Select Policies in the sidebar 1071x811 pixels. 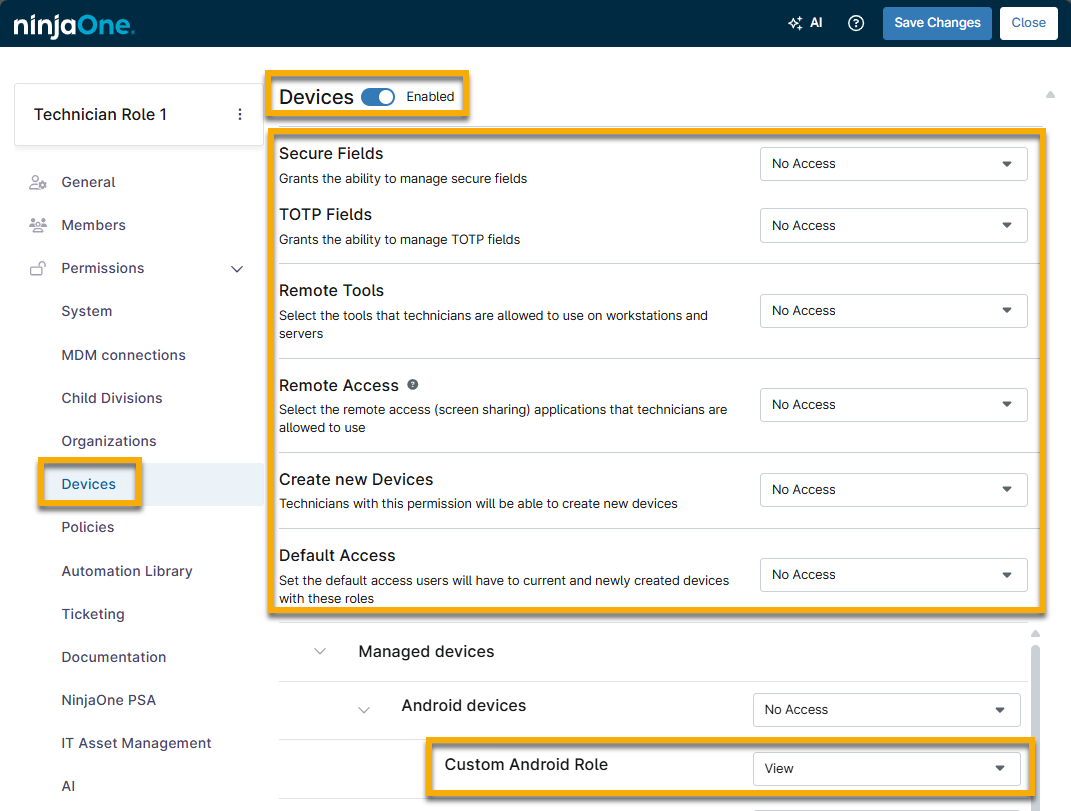(x=88, y=527)
